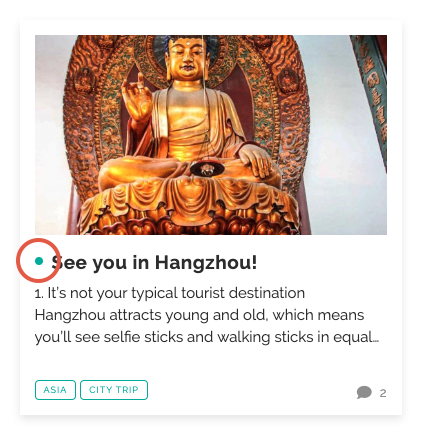Click the comment count number 2

tap(383, 393)
